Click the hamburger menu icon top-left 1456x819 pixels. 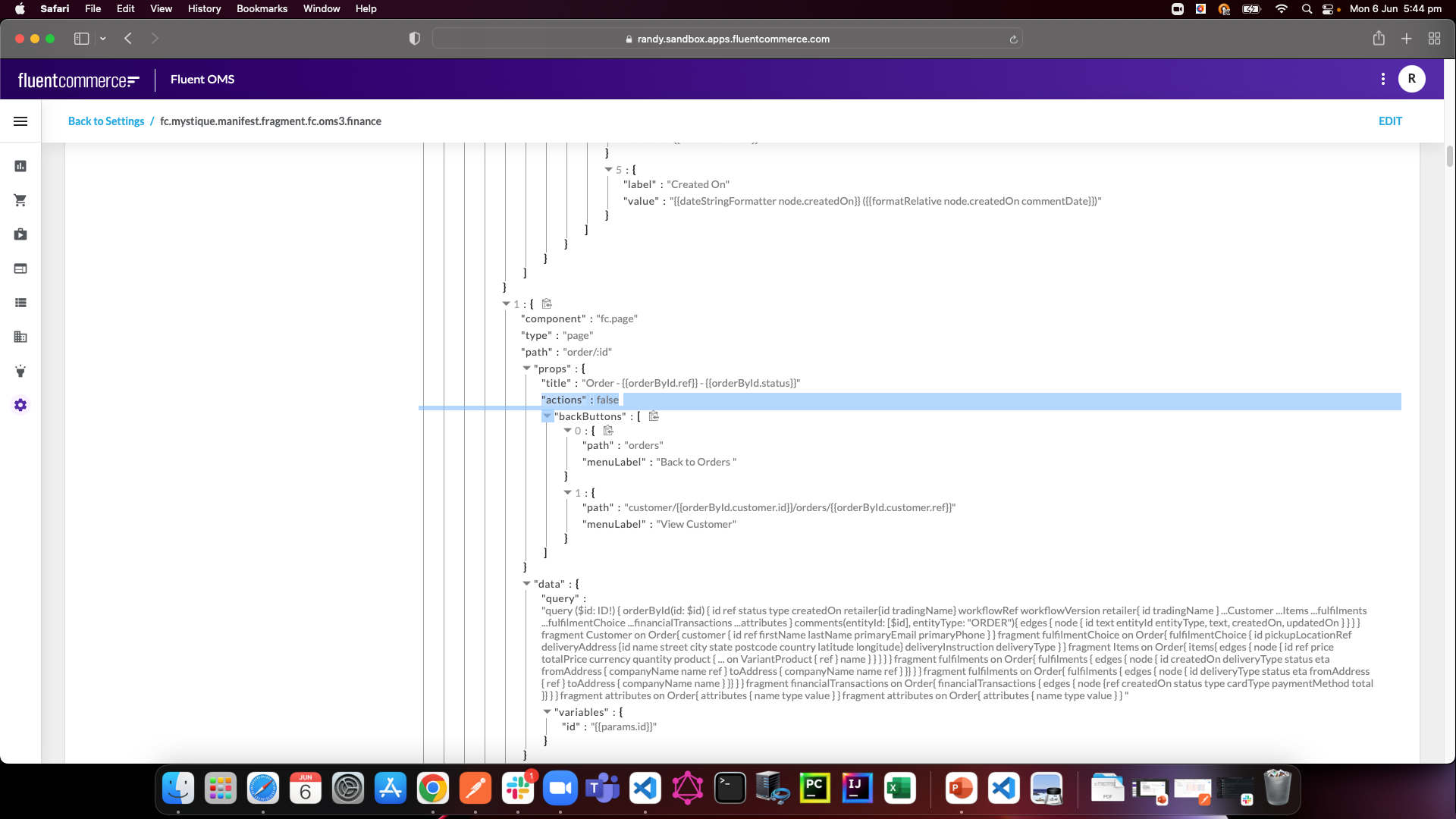(20, 121)
